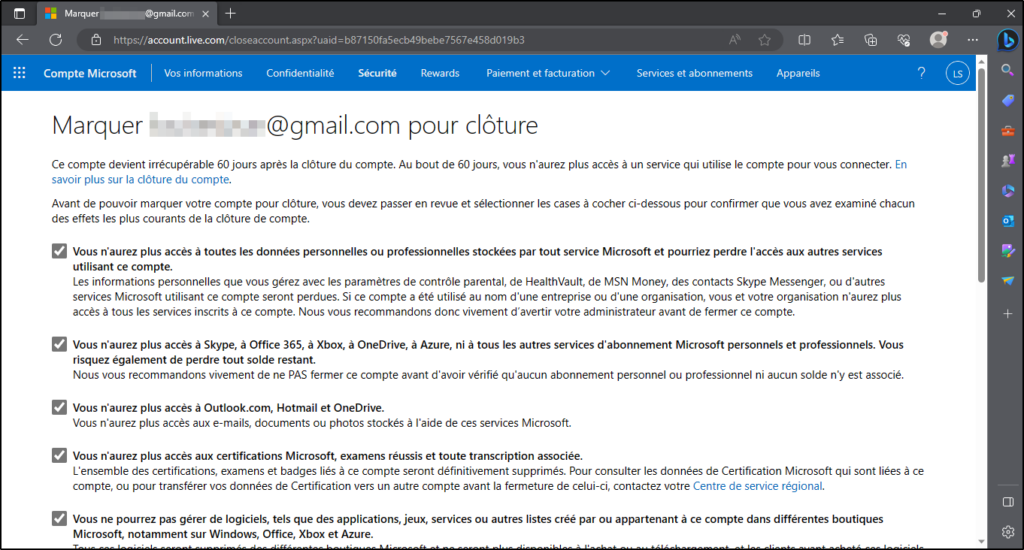Open the Centre de service régional link
Image resolution: width=1024 pixels, height=550 pixels.
757,486
